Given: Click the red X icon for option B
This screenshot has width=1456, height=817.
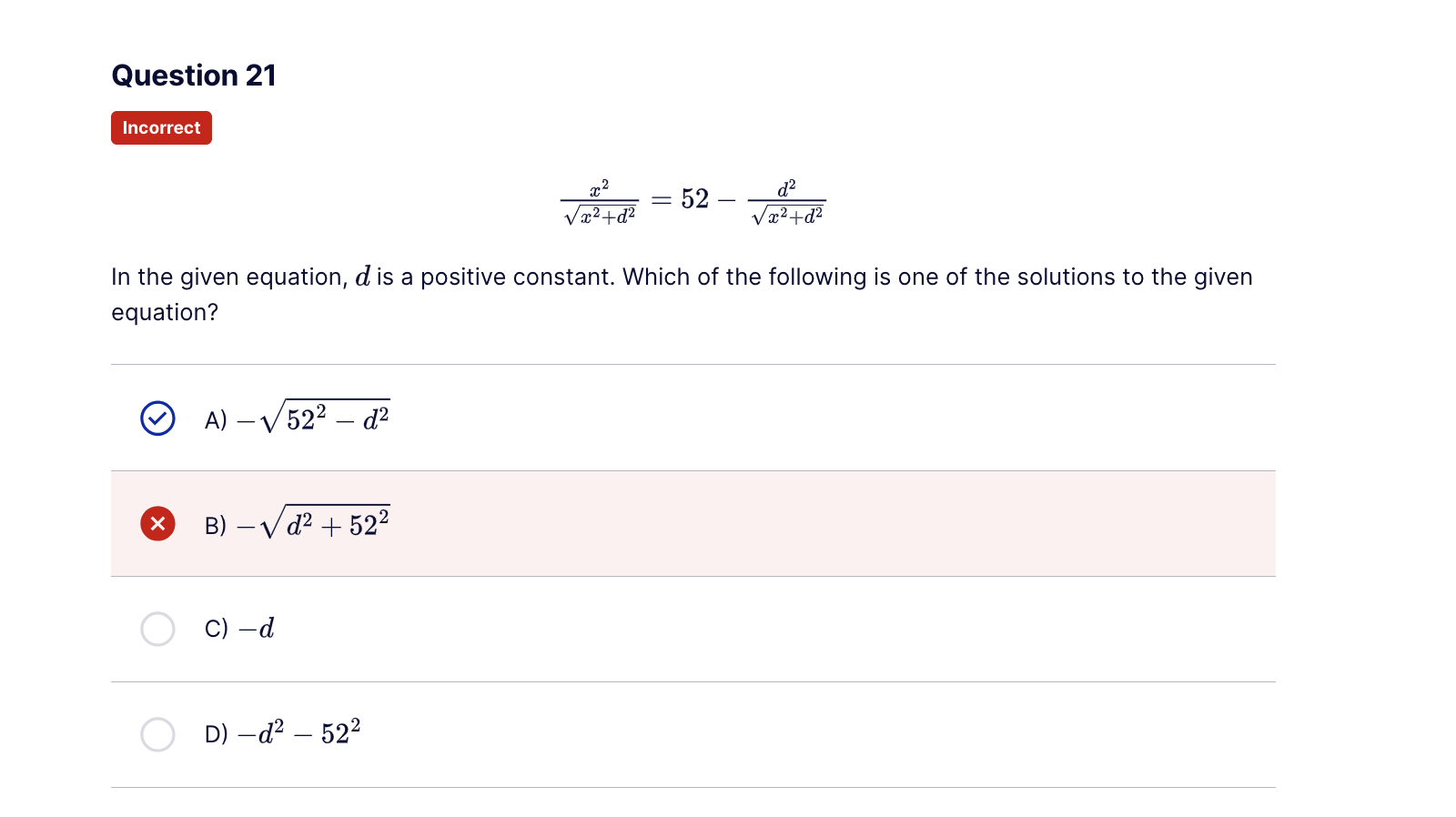Looking at the screenshot, I should [x=157, y=523].
